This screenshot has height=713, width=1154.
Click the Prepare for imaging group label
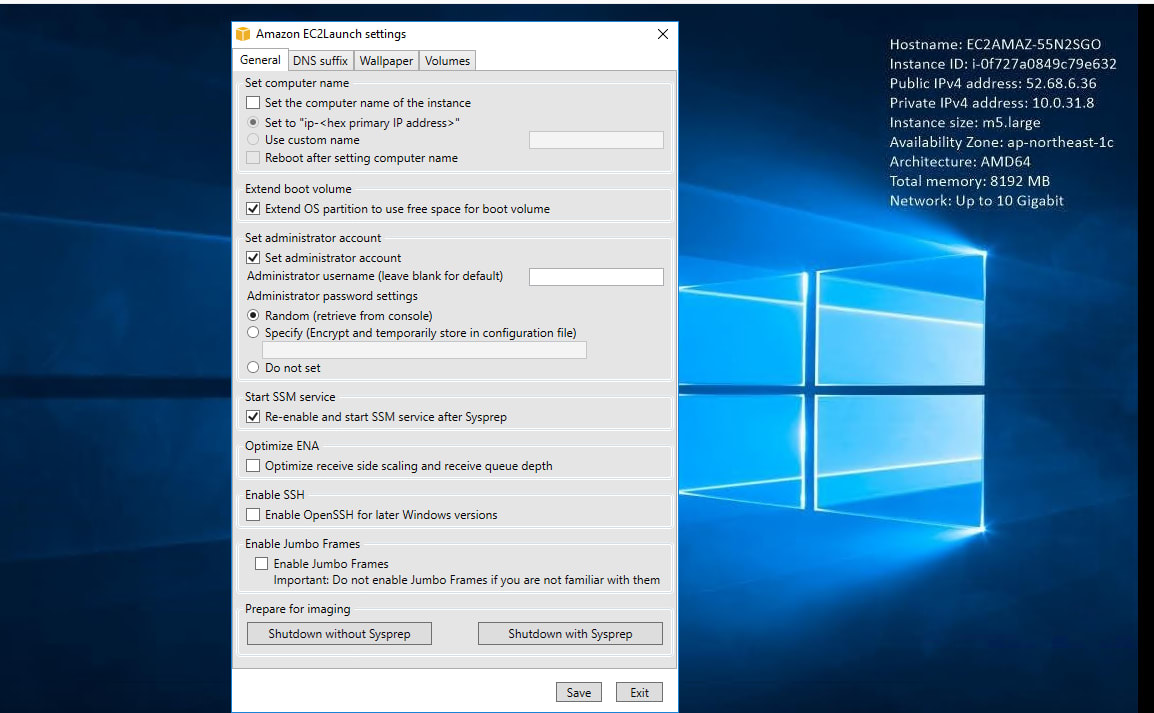pyautogui.click(x=297, y=609)
